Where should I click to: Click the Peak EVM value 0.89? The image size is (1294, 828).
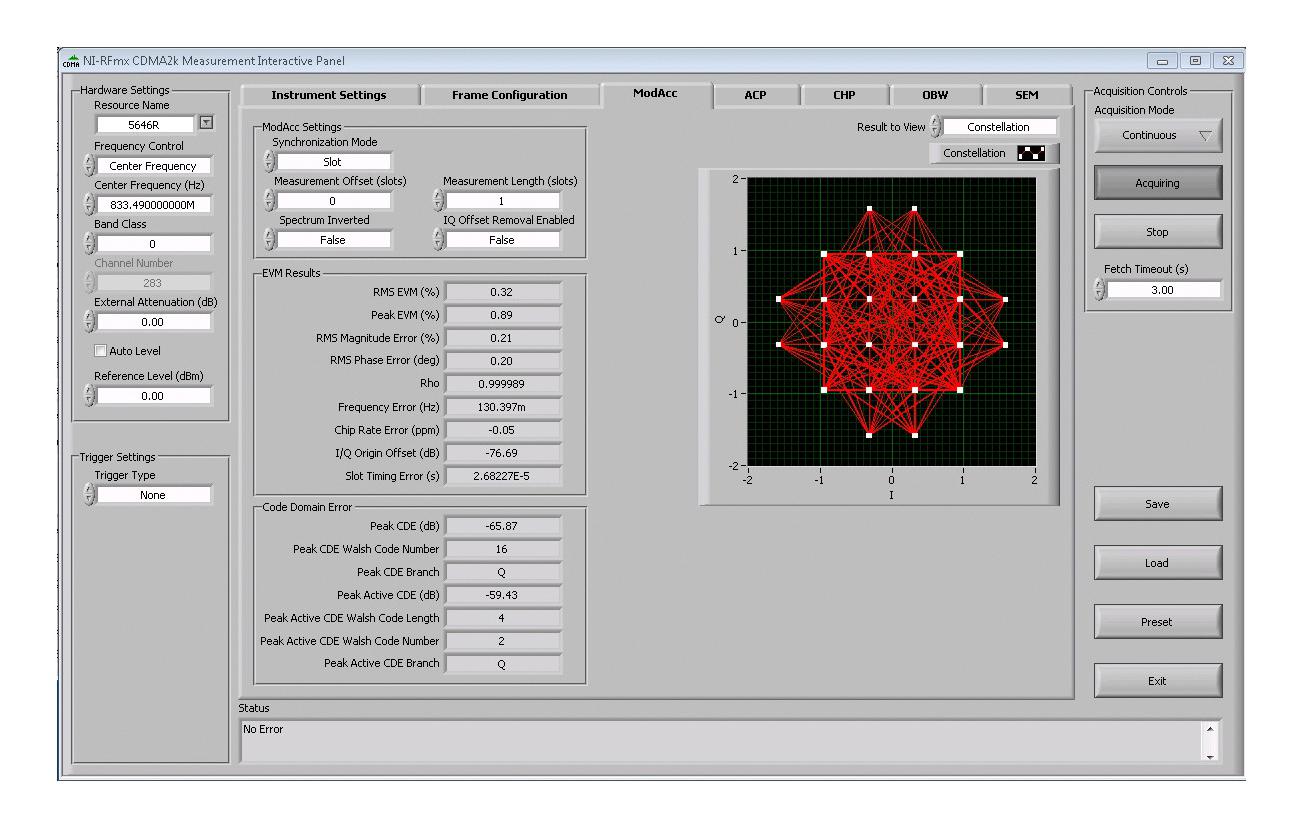[x=503, y=315]
